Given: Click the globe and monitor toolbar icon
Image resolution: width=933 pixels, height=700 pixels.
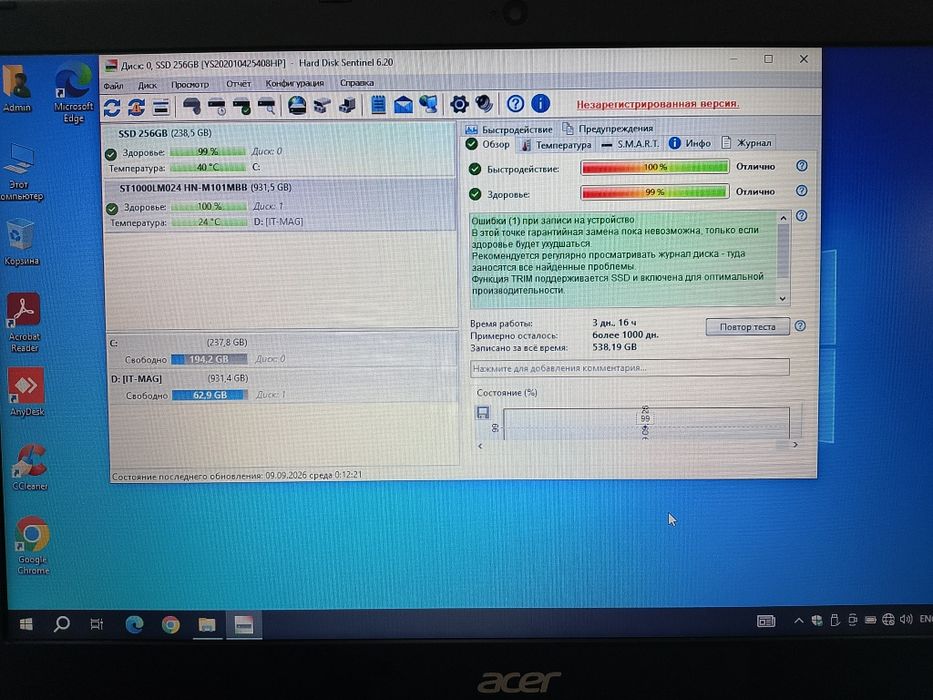Looking at the screenshot, I should coord(428,105).
